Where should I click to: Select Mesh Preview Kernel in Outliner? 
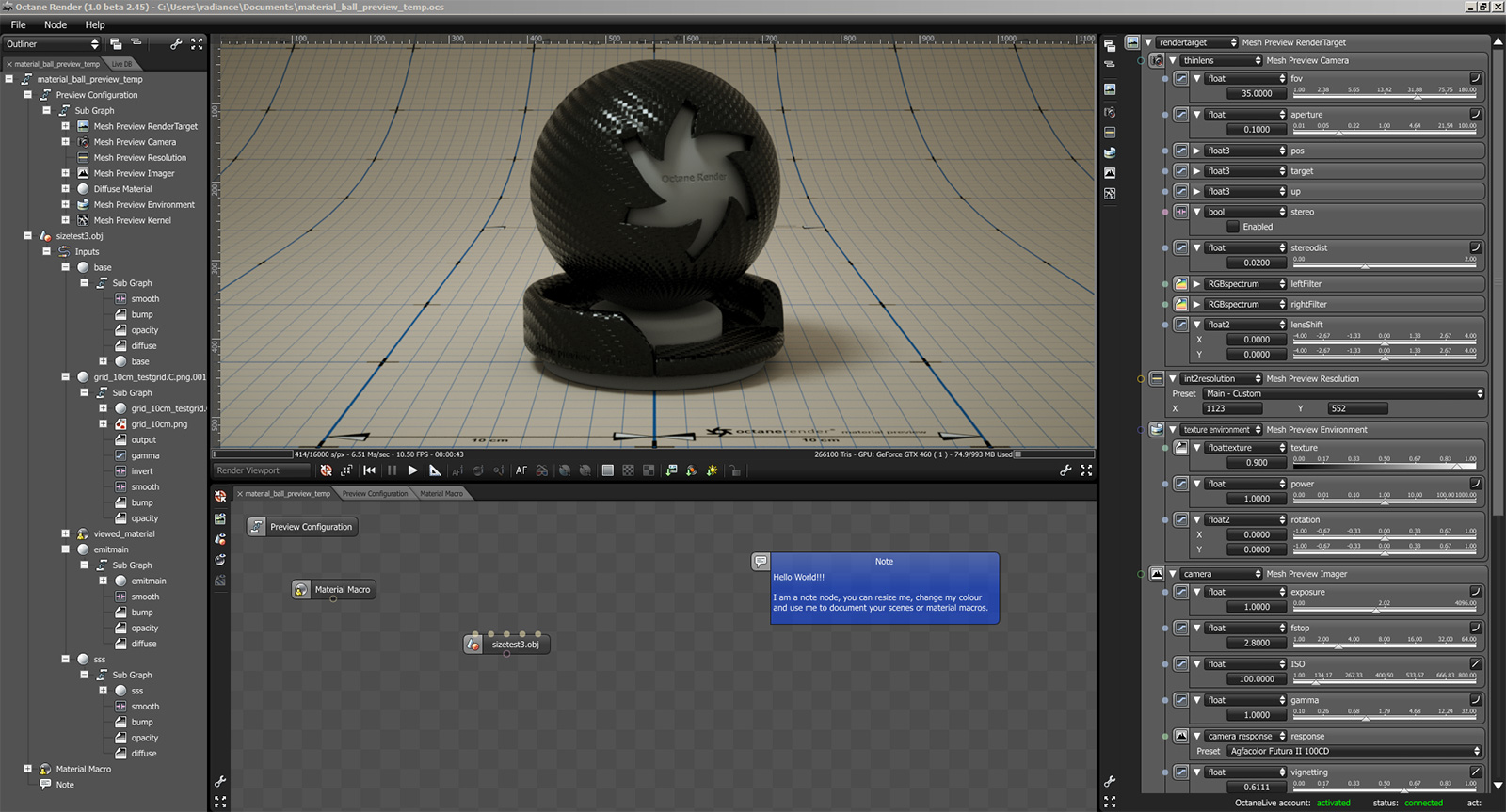click(x=133, y=220)
